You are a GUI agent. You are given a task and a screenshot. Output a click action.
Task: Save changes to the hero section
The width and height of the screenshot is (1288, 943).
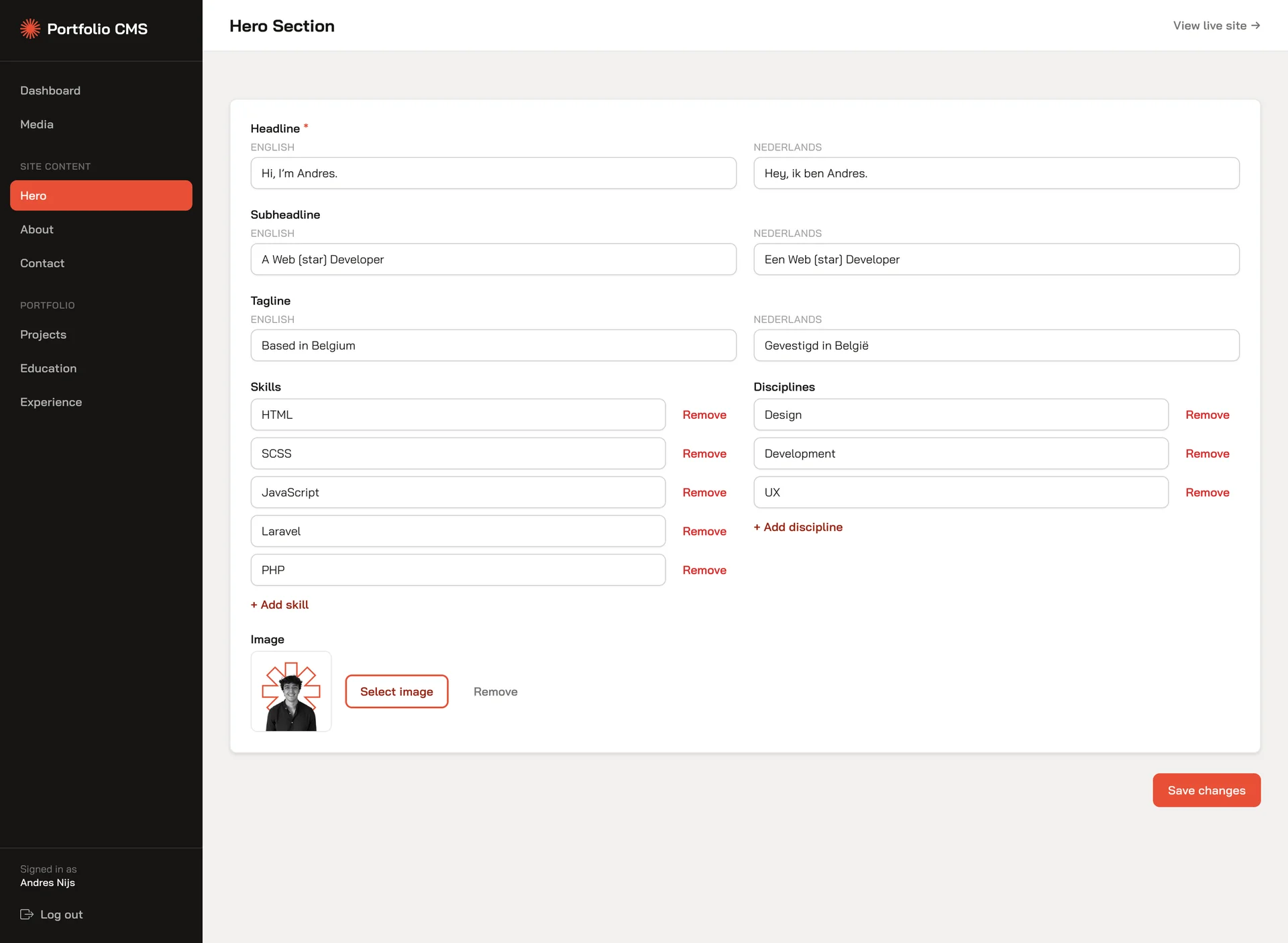(1206, 790)
